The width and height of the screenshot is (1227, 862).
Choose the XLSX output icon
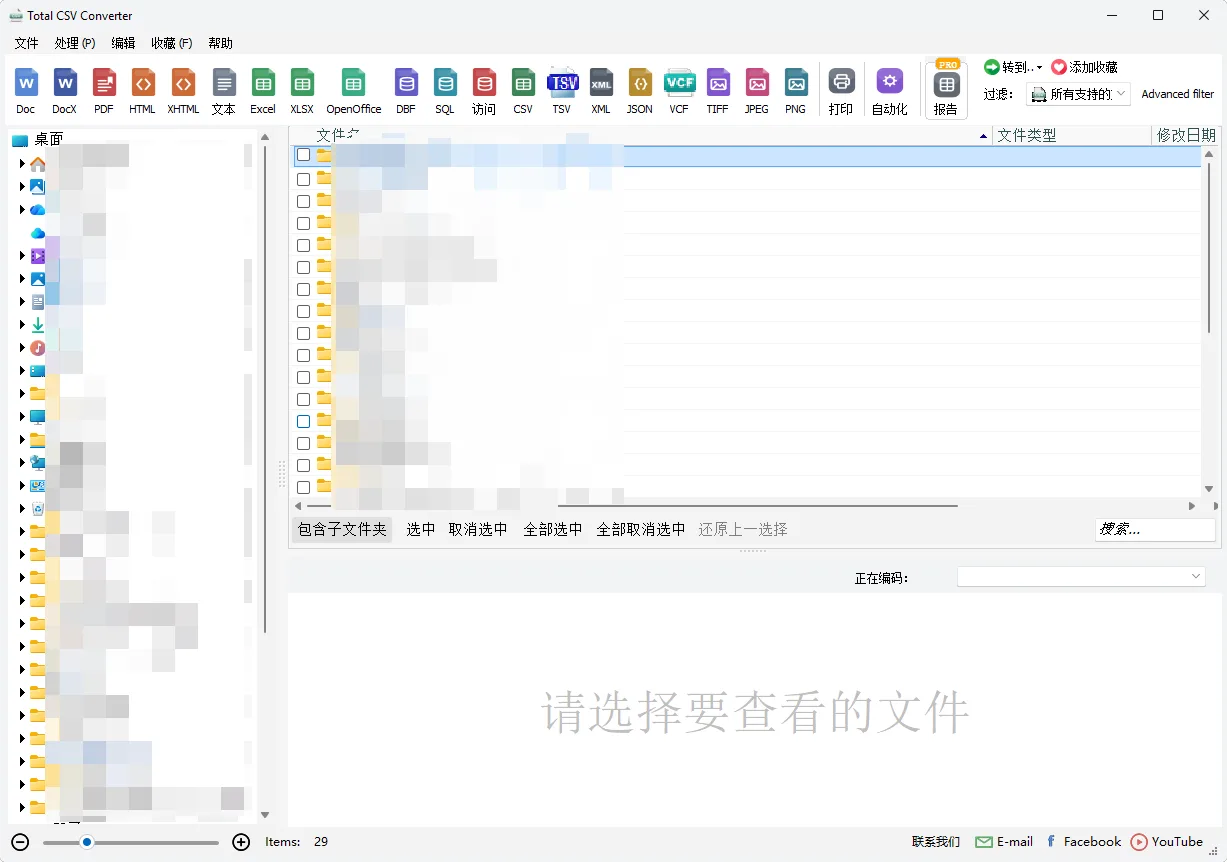tap(302, 91)
